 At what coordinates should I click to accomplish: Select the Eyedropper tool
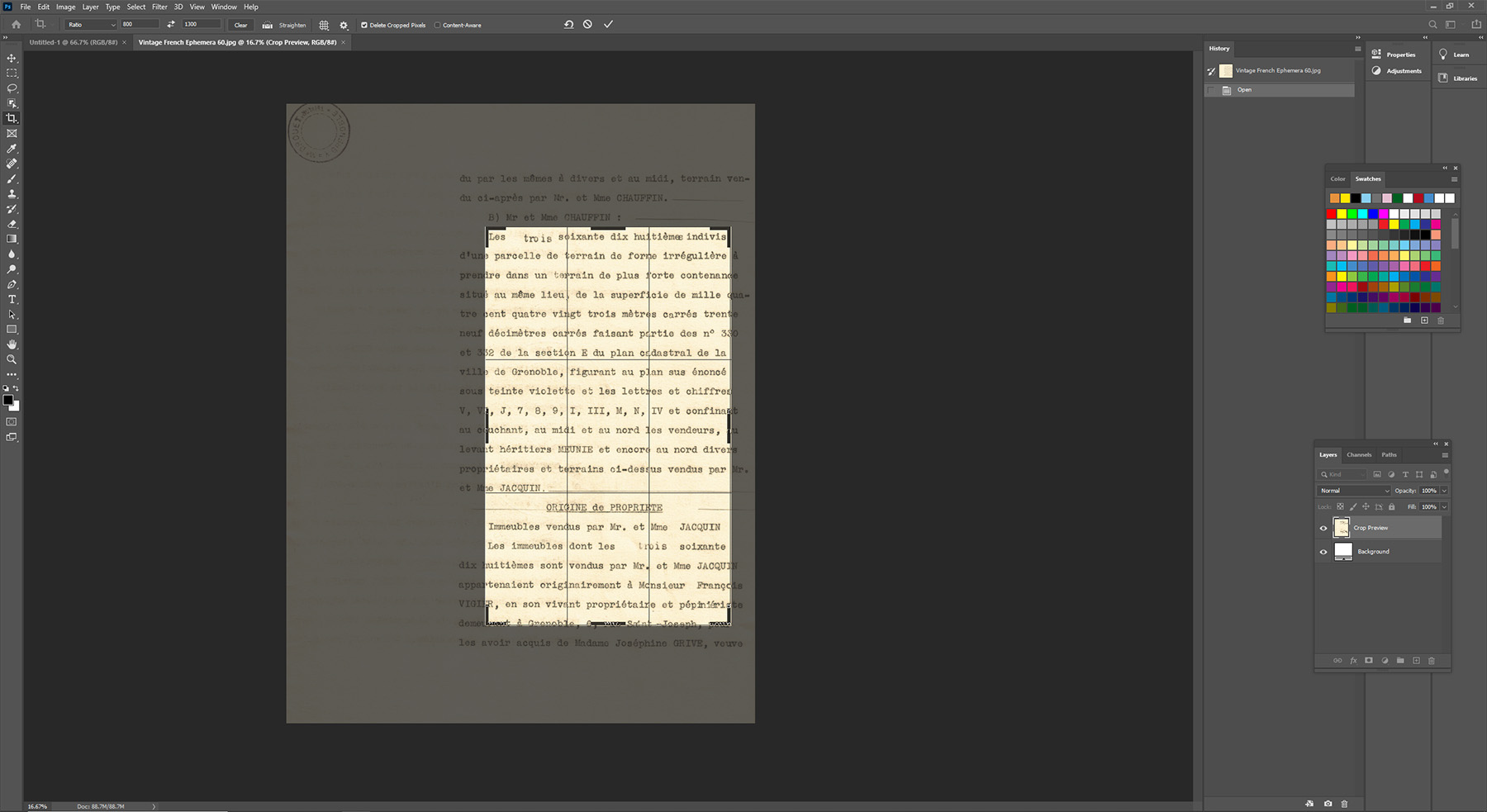[x=12, y=149]
